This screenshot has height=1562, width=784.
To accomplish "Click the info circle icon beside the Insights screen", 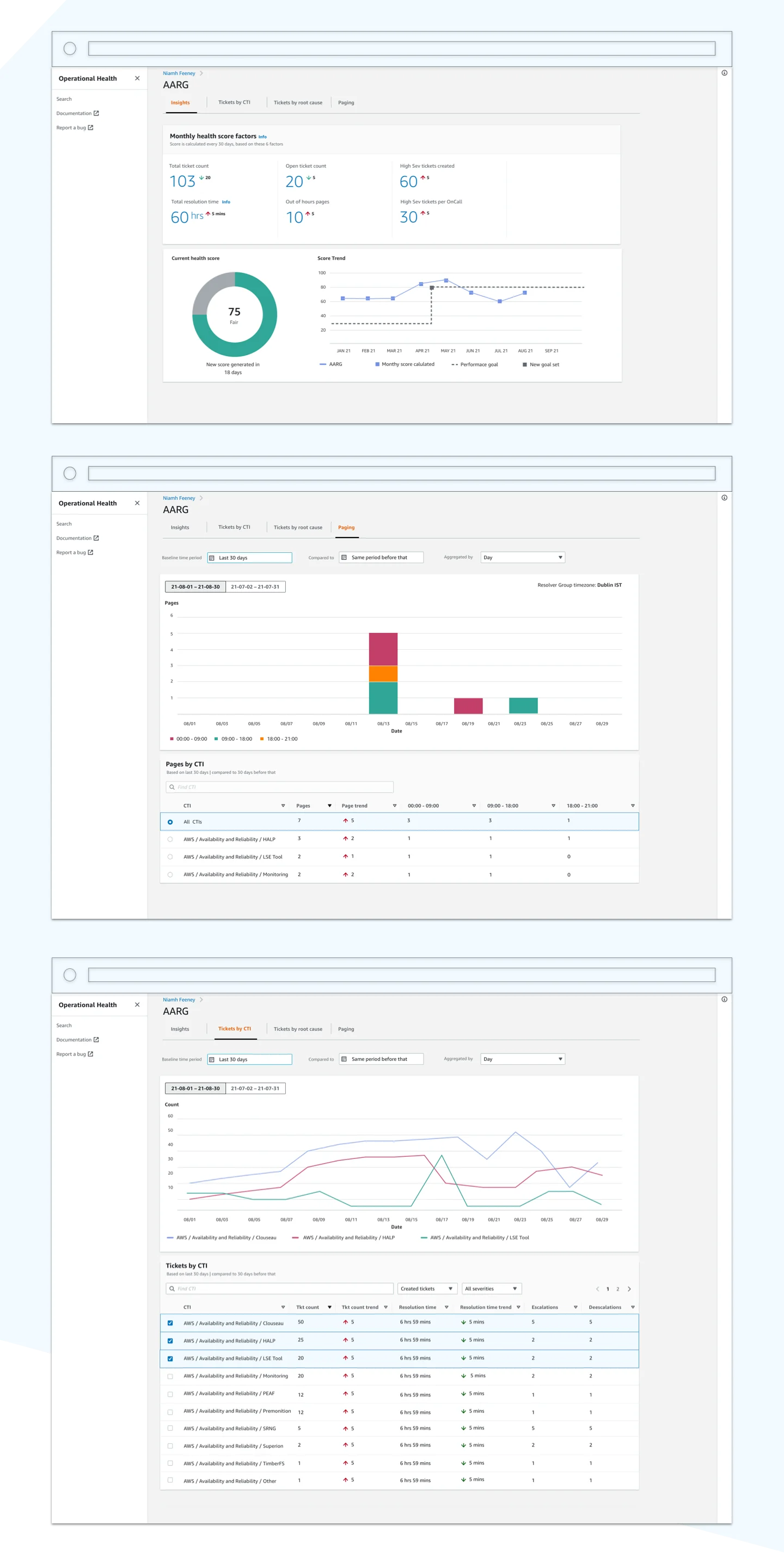I will pos(724,73).
